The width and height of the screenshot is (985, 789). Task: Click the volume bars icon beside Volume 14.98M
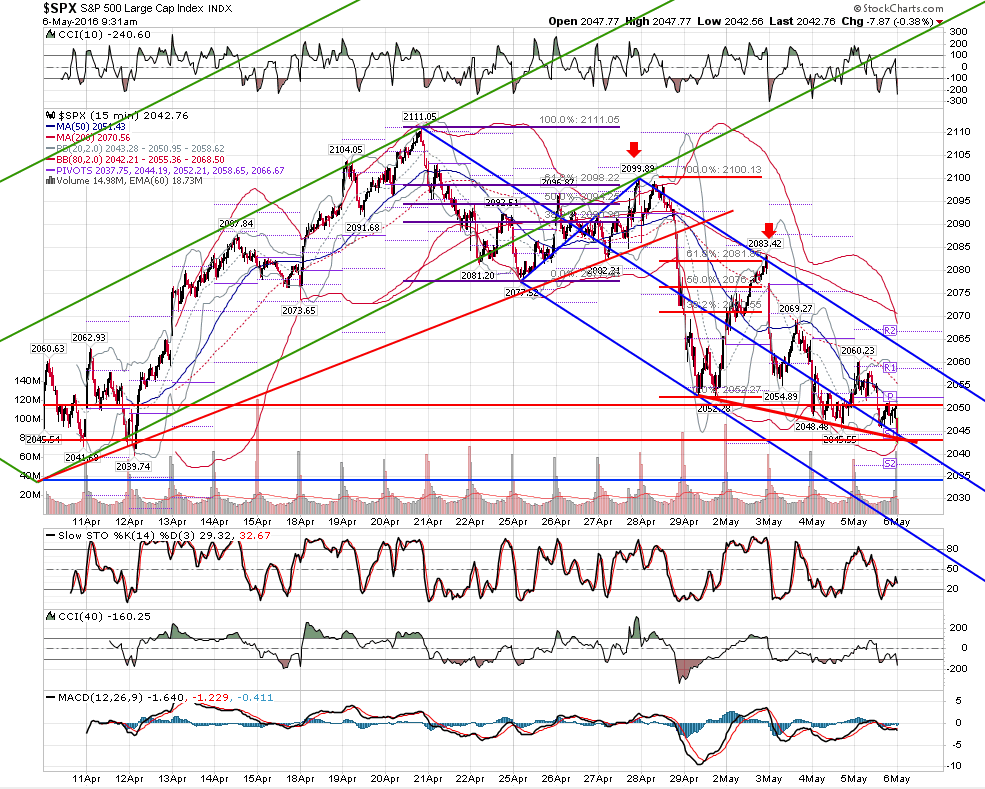click(51, 181)
